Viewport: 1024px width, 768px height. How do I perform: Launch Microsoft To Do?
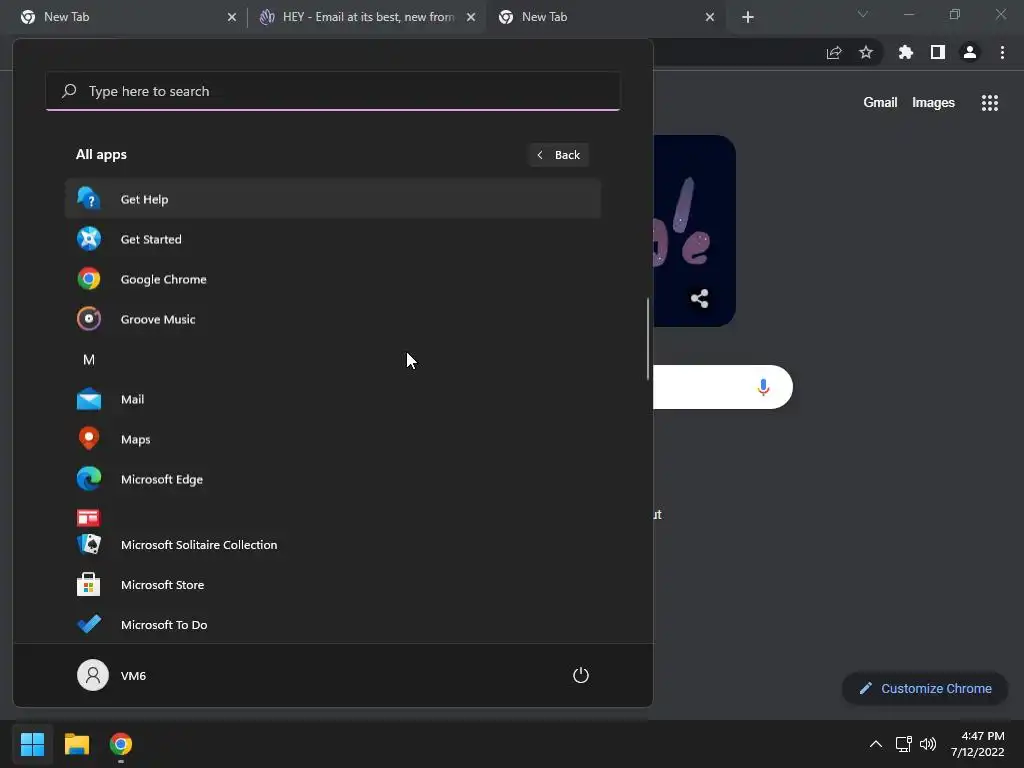[332, 624]
